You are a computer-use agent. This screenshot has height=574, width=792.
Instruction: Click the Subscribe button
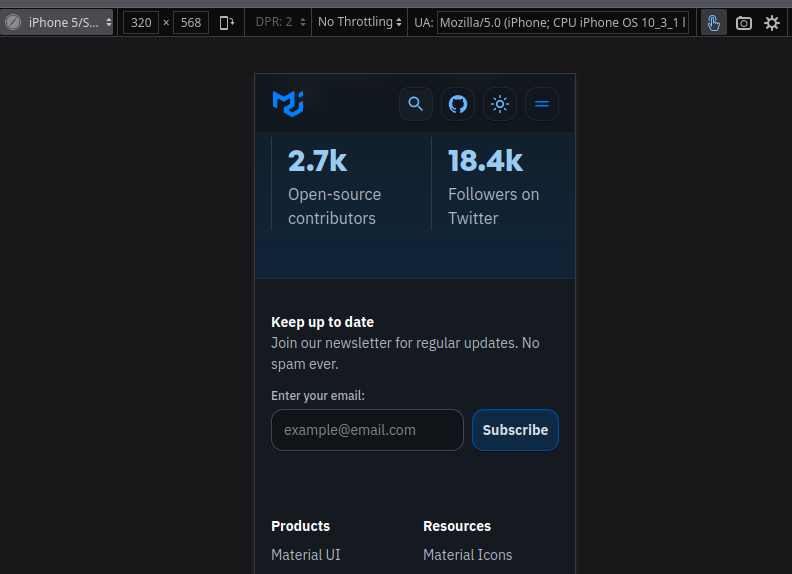click(x=515, y=430)
